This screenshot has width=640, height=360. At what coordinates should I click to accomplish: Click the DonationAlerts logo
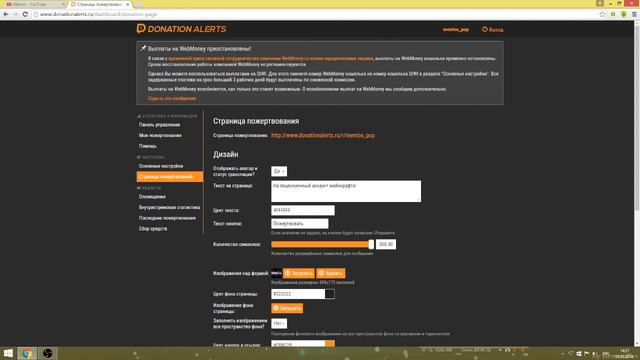[x=181, y=29]
